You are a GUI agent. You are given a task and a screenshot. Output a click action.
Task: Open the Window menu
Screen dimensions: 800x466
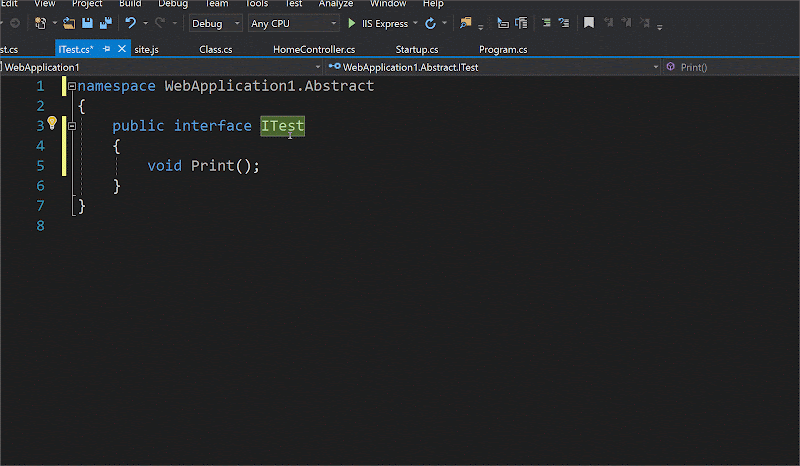pyautogui.click(x=388, y=4)
